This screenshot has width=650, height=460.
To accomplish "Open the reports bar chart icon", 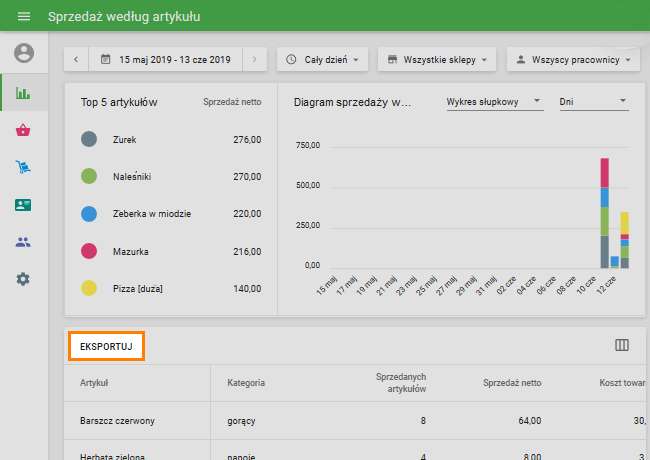I will [23, 93].
